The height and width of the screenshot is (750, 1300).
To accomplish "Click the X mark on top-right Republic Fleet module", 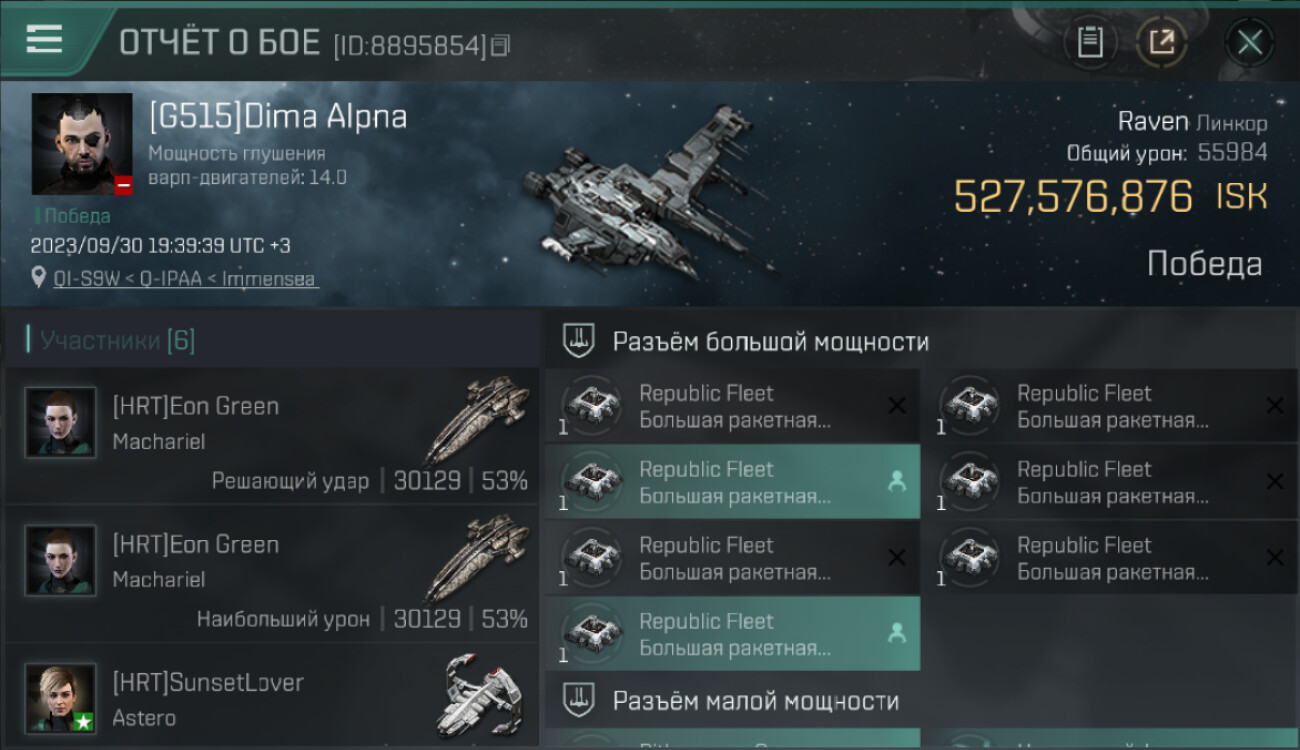I will [1275, 405].
